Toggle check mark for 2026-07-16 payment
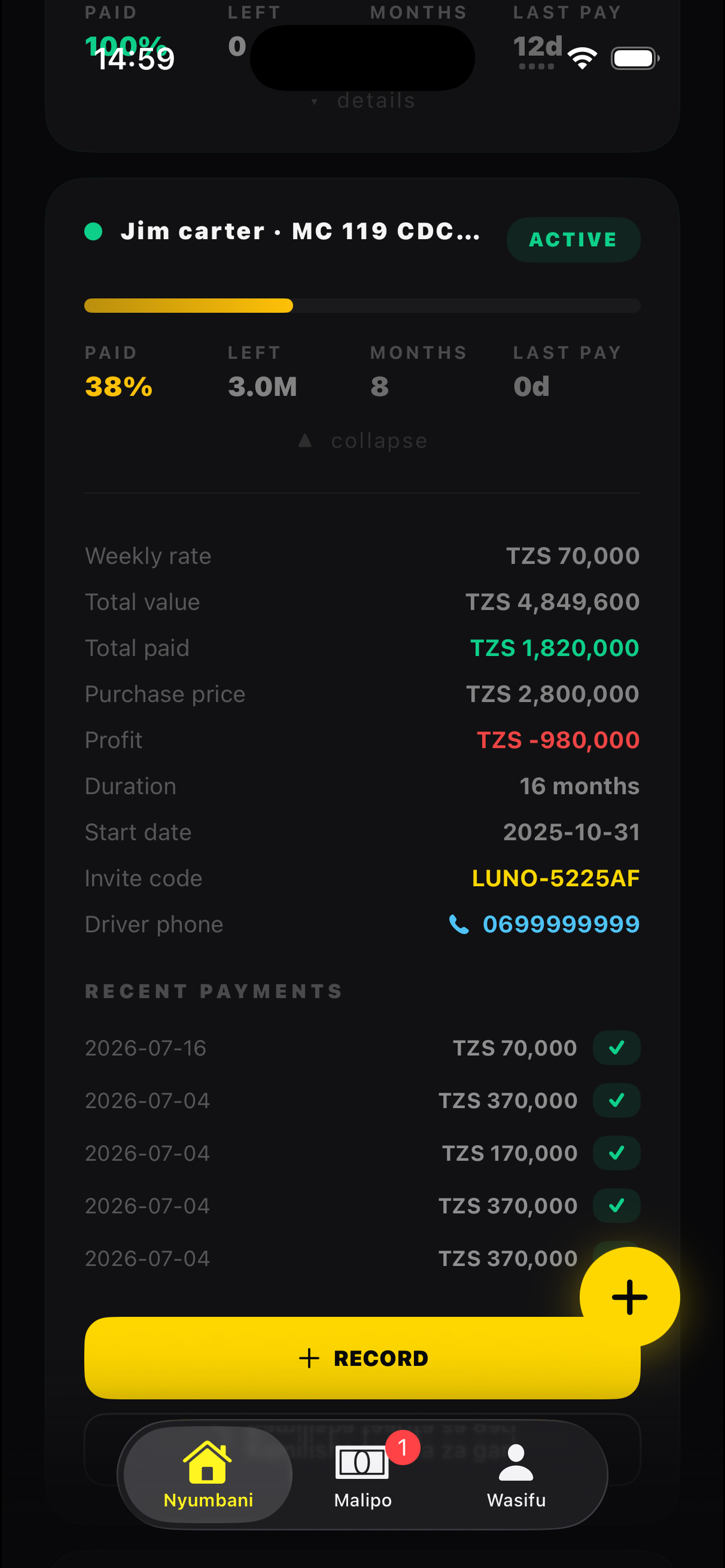Screen dimensions: 725x1568 tap(617, 1048)
